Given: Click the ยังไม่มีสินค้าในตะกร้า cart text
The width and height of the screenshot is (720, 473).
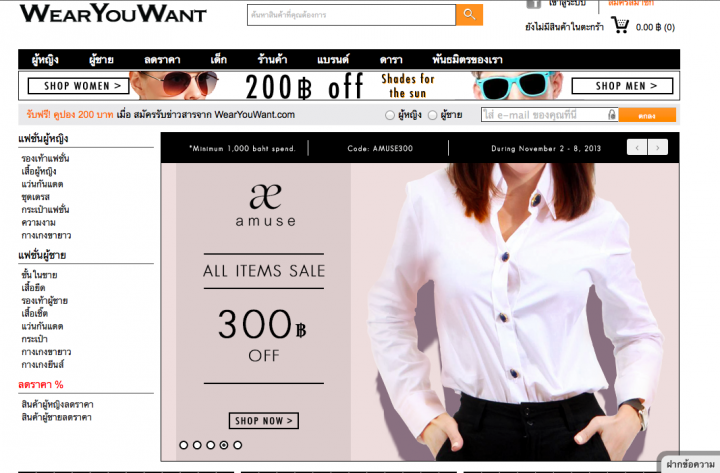Looking at the screenshot, I should [x=564, y=27].
